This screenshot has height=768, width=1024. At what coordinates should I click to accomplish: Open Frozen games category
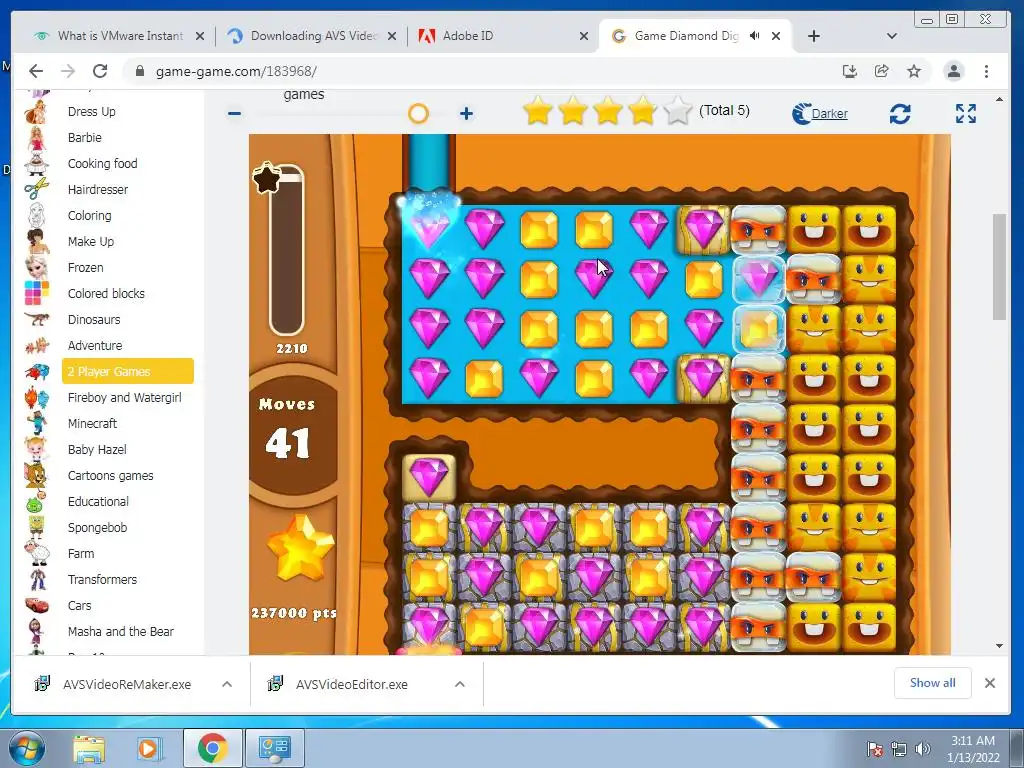coord(86,268)
